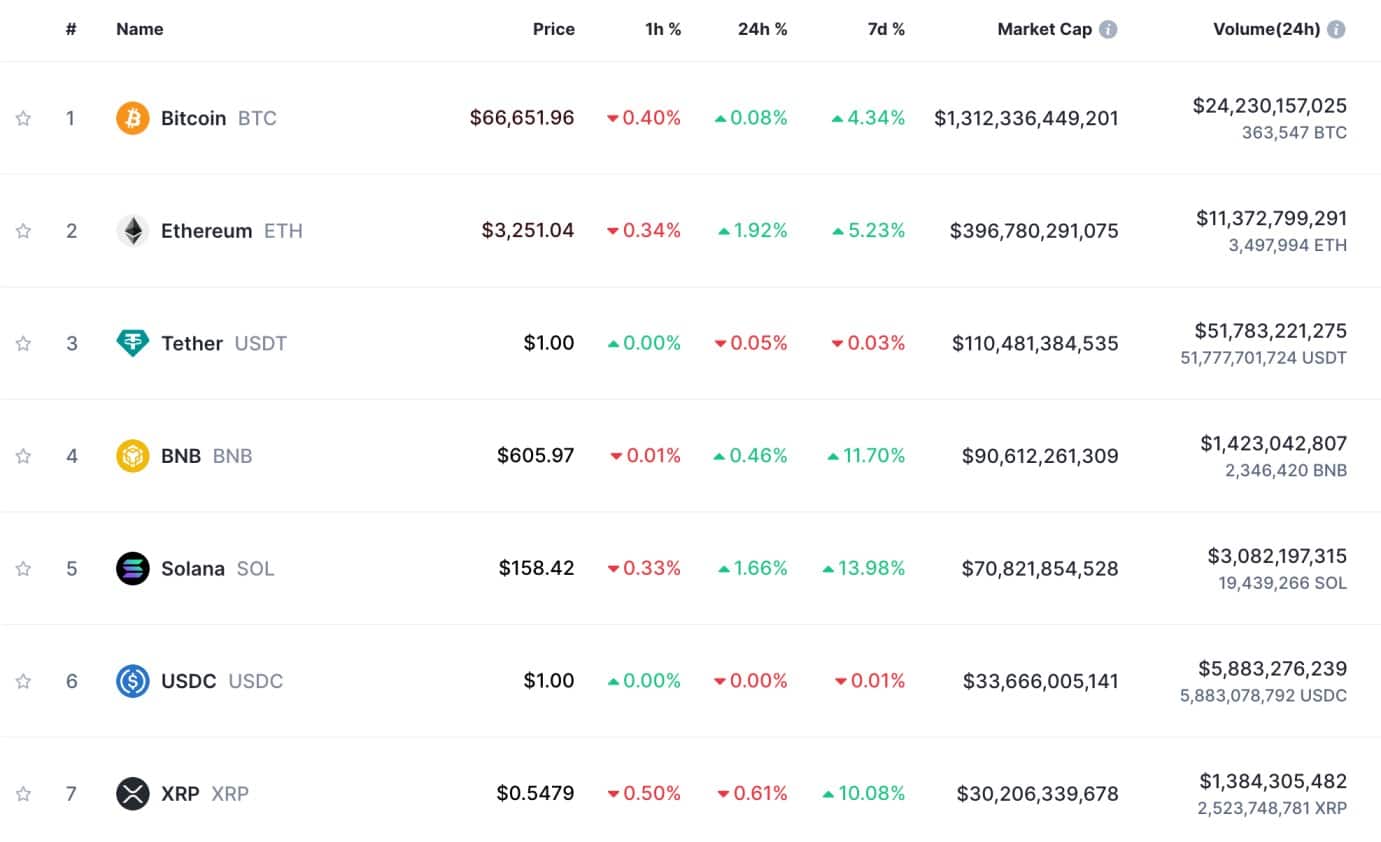Image resolution: width=1381 pixels, height=842 pixels.
Task: Toggle the Tether watchlist star
Action: (x=23, y=343)
